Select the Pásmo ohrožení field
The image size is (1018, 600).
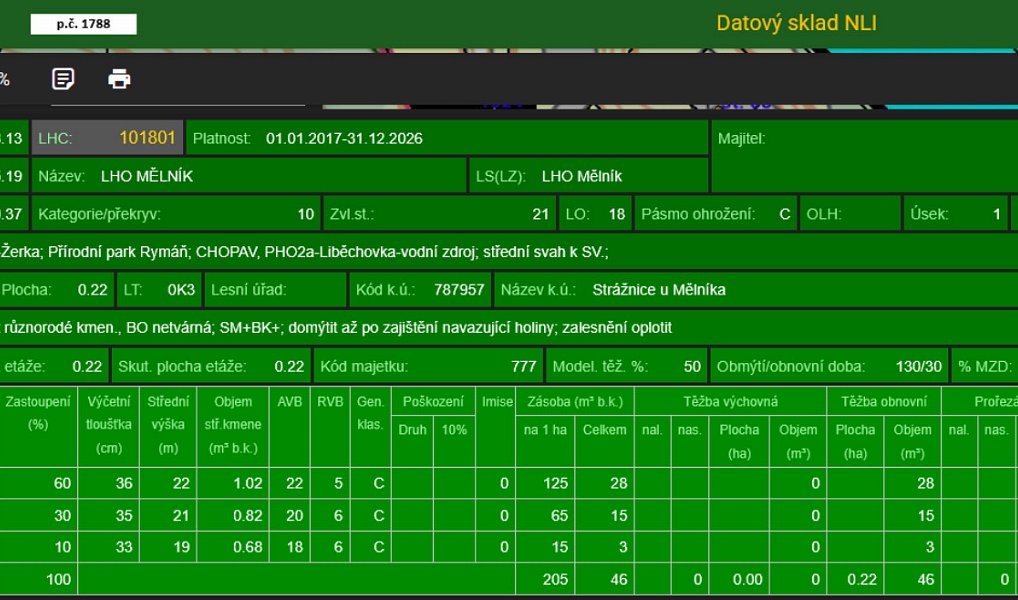pos(716,214)
